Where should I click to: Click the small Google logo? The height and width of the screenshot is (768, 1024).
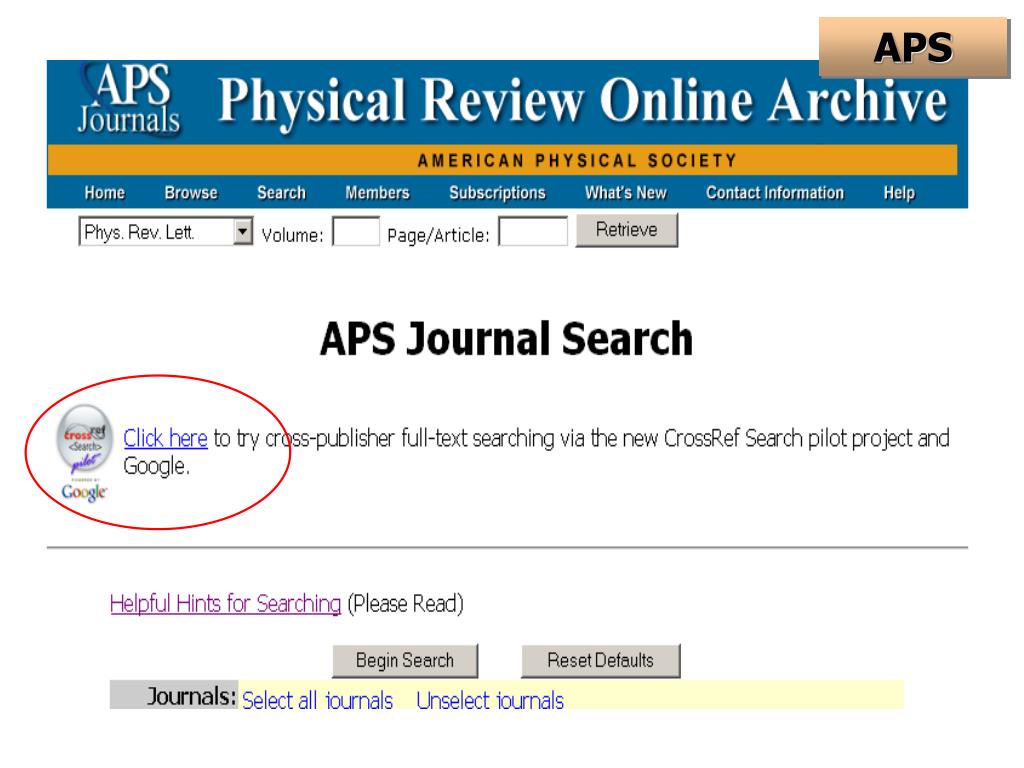[x=84, y=491]
